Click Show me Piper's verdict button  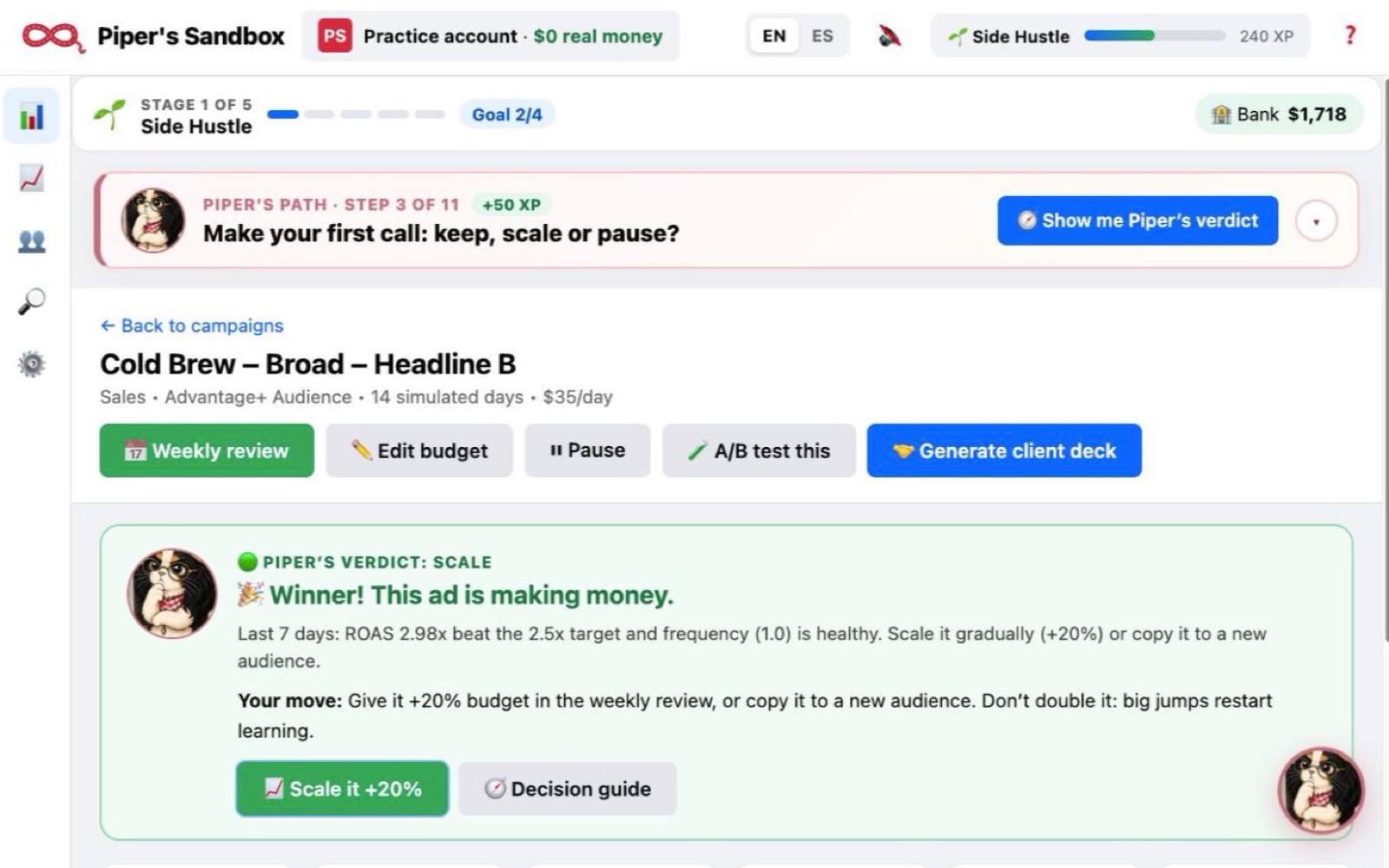tap(1137, 220)
